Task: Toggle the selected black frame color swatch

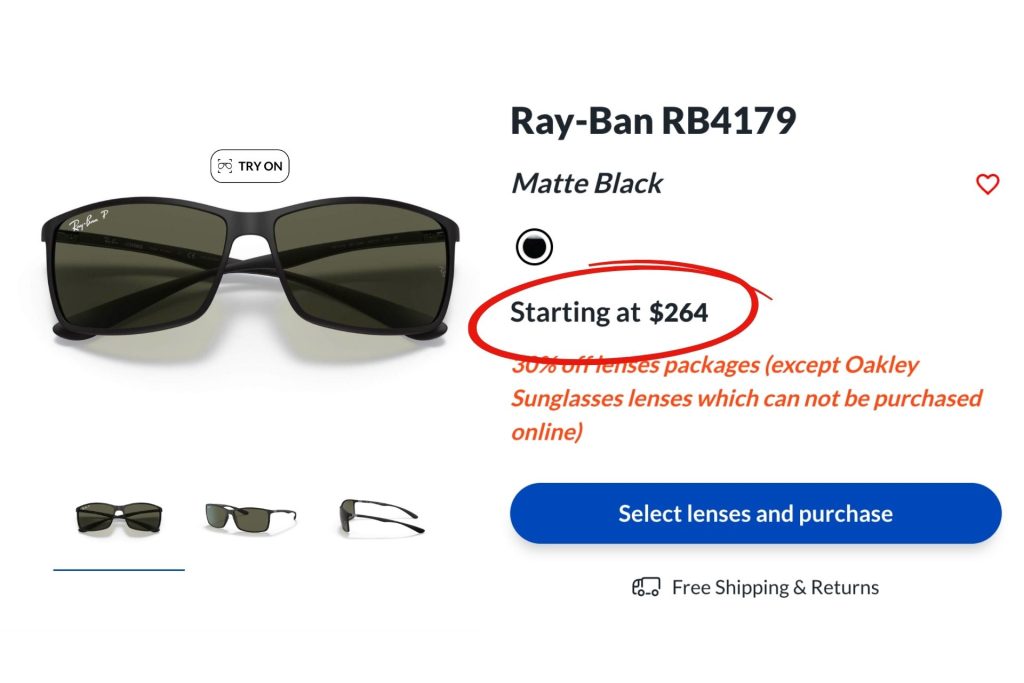Action: pyautogui.click(x=534, y=245)
